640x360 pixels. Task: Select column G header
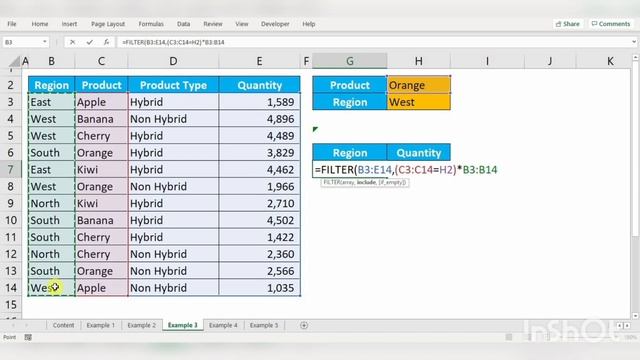[x=349, y=61]
